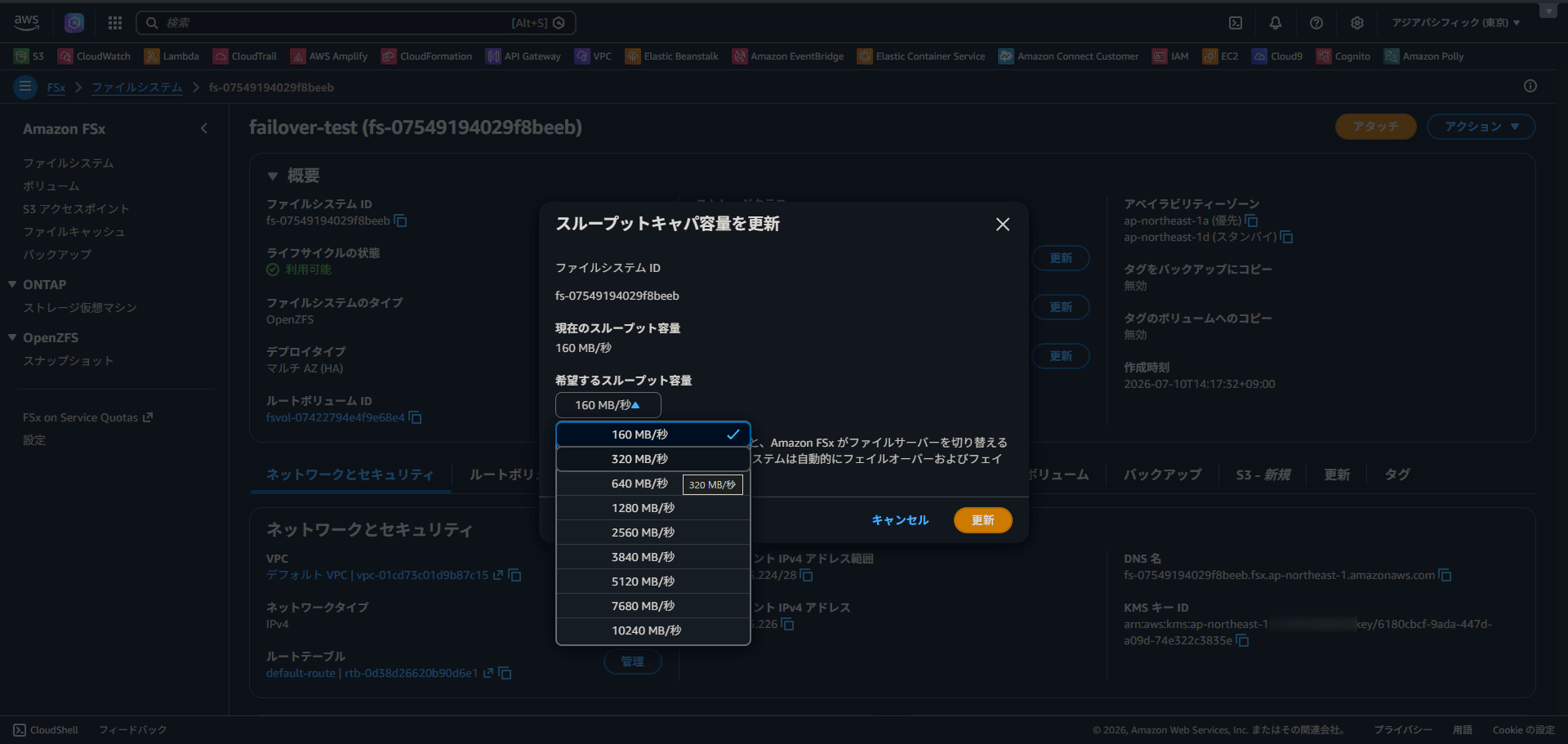Click the orange 更新 button in dialog
The width and height of the screenshot is (1568, 744).
pyautogui.click(x=982, y=520)
